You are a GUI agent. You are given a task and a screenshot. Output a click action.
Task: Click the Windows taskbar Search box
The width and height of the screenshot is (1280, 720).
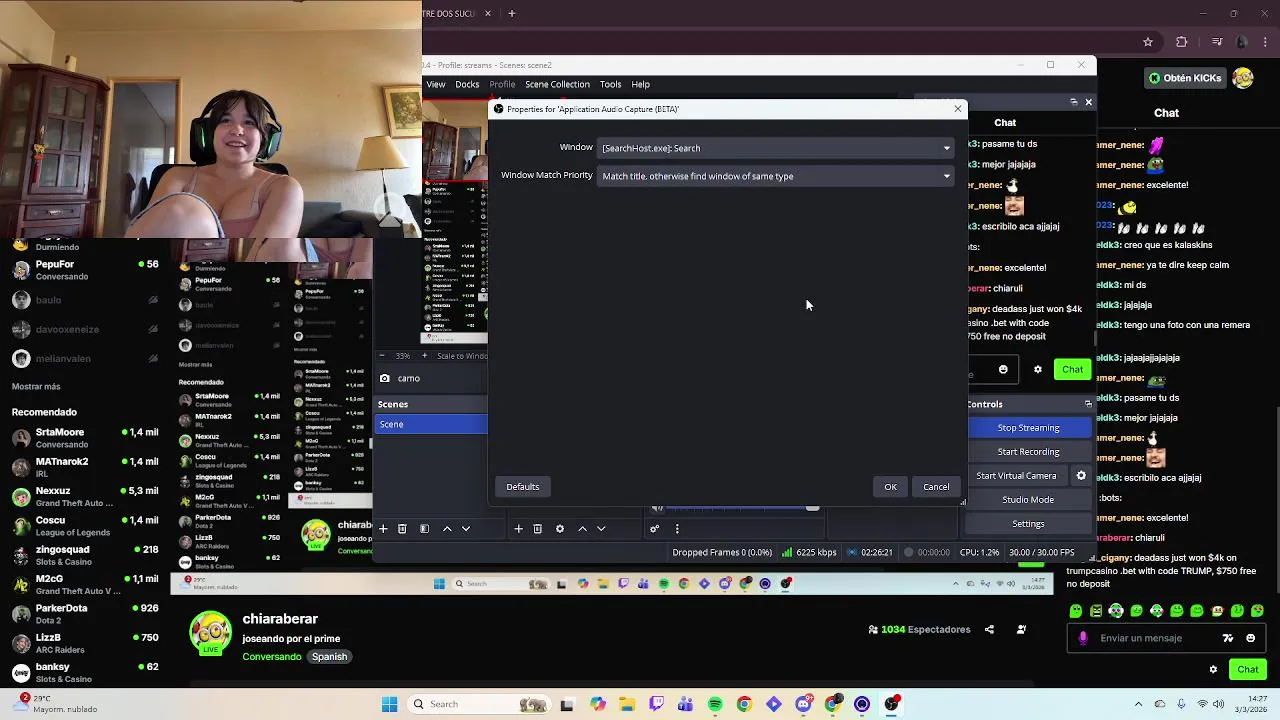pos(480,704)
